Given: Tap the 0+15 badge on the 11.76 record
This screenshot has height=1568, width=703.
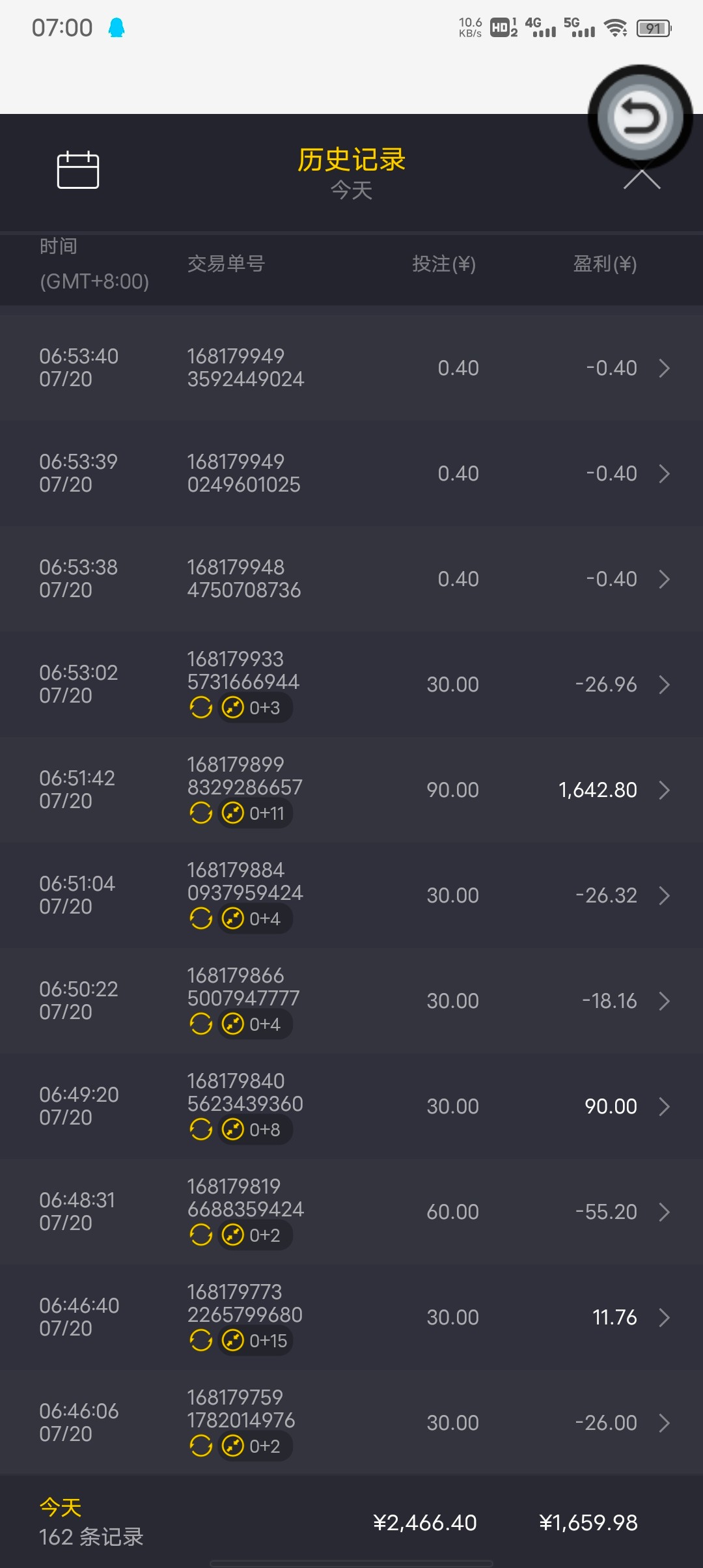Looking at the screenshot, I should (256, 1341).
